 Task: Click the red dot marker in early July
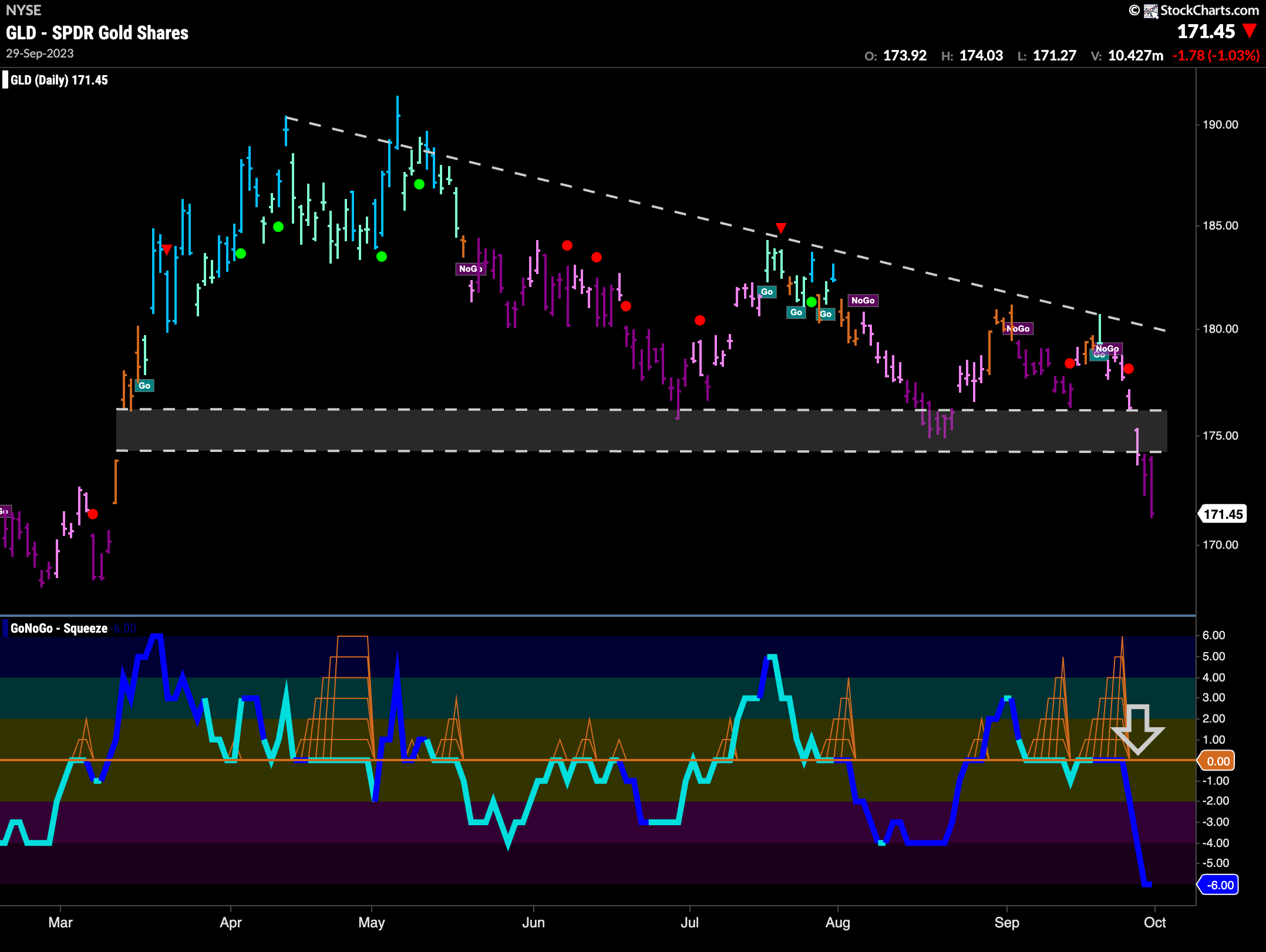point(700,320)
